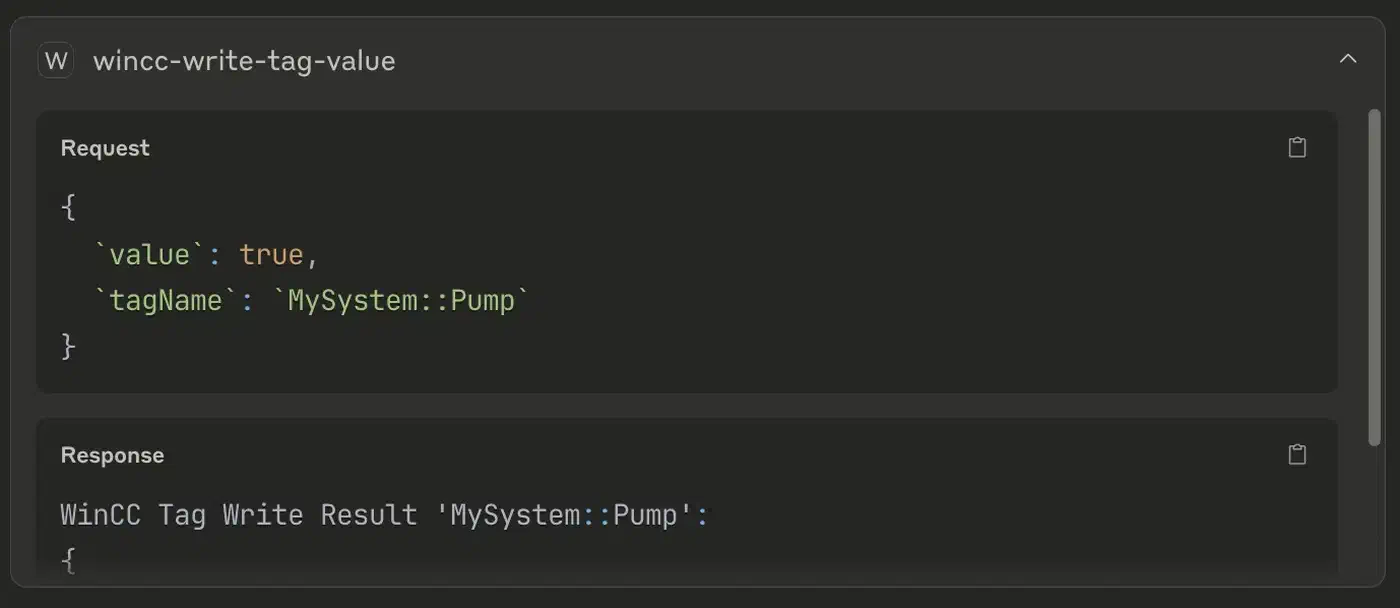Click `MySystem::Pump` in the Request JSON

[401, 301]
